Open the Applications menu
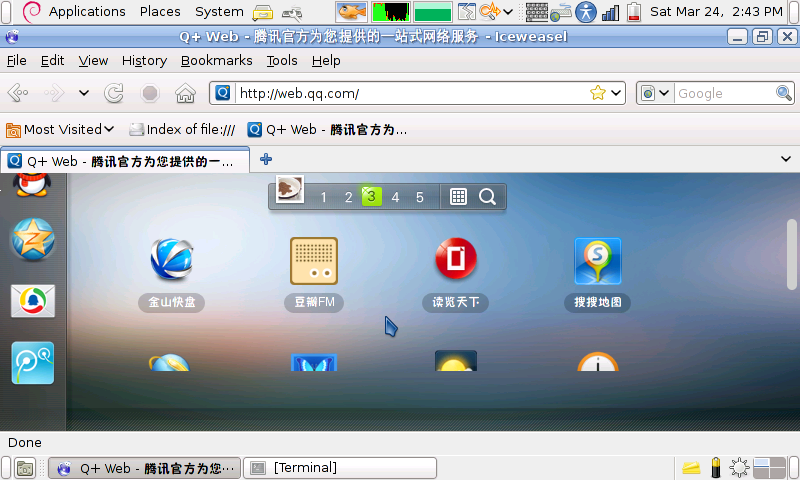This screenshot has height=480, width=800. [87, 11]
